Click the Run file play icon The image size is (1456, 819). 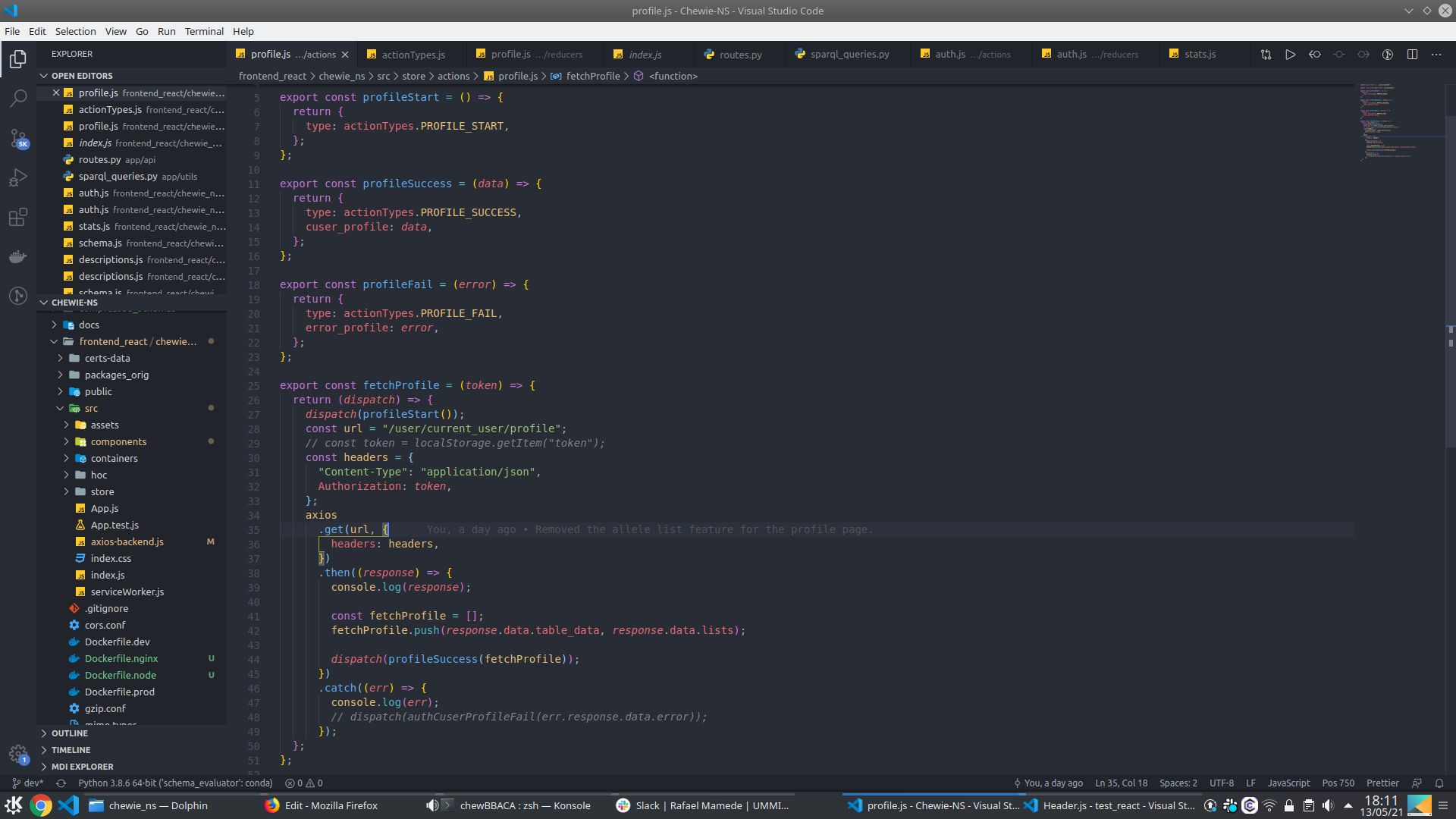point(1290,55)
